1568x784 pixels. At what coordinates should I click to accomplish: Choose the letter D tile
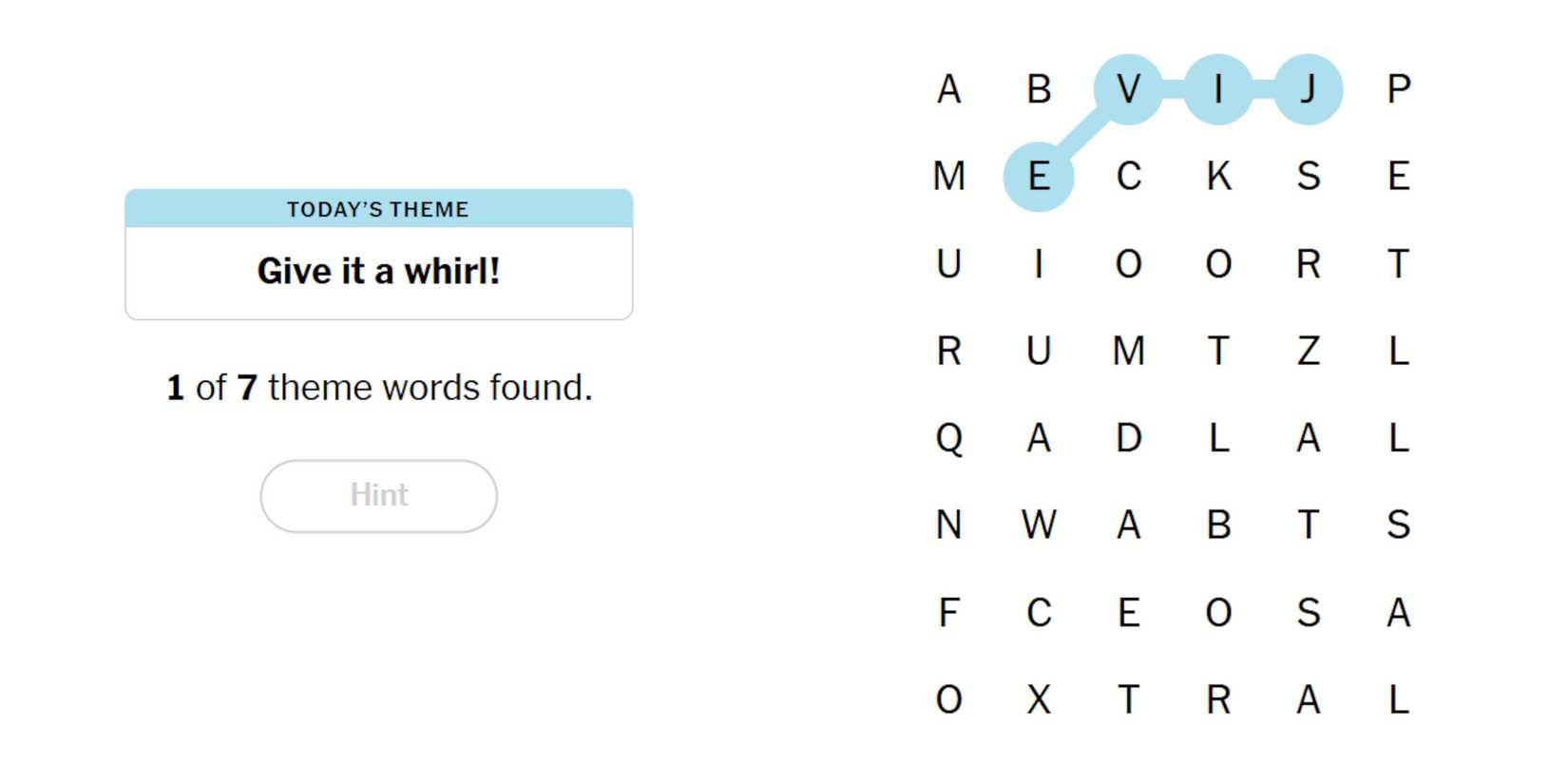click(x=1128, y=439)
